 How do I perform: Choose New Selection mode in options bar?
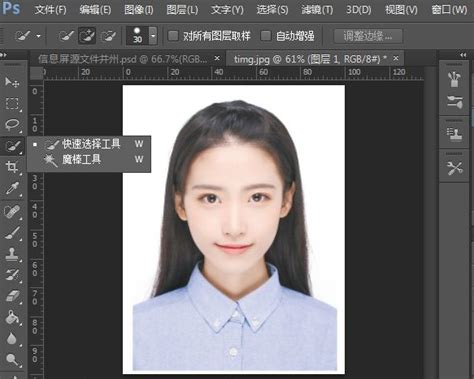pyautogui.click(x=66, y=35)
